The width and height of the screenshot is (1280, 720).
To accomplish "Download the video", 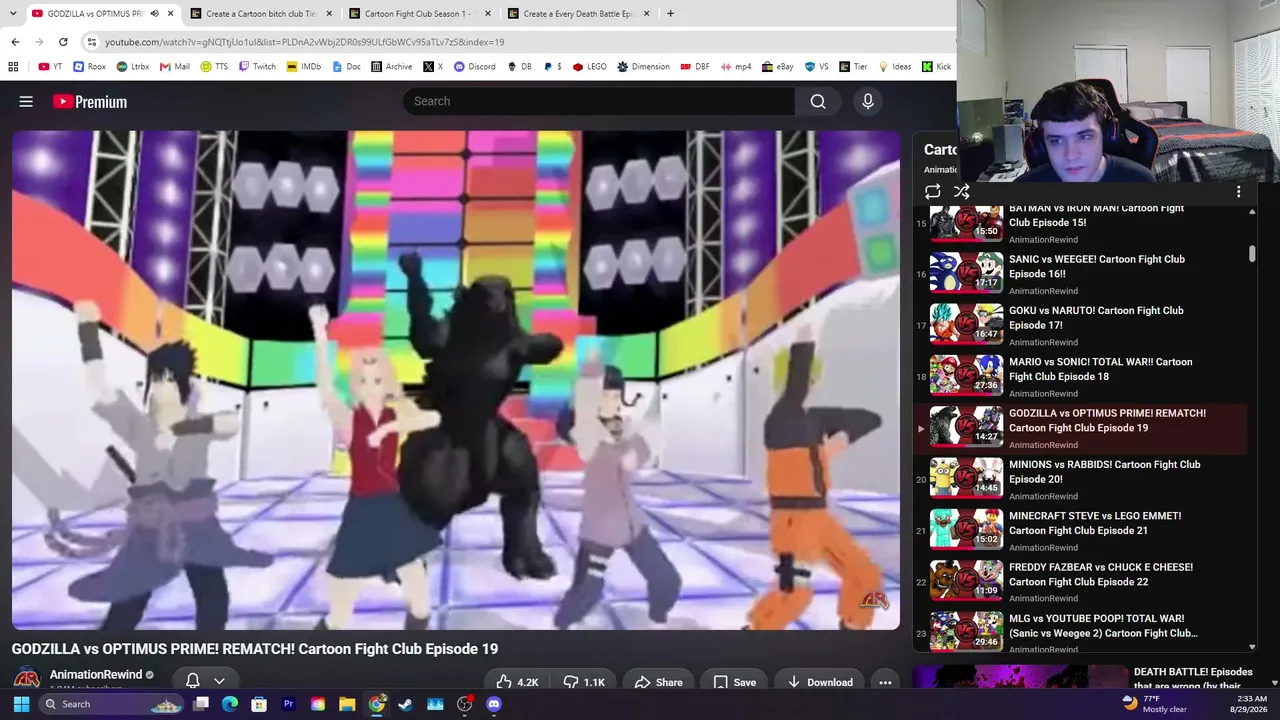I will click(819, 682).
